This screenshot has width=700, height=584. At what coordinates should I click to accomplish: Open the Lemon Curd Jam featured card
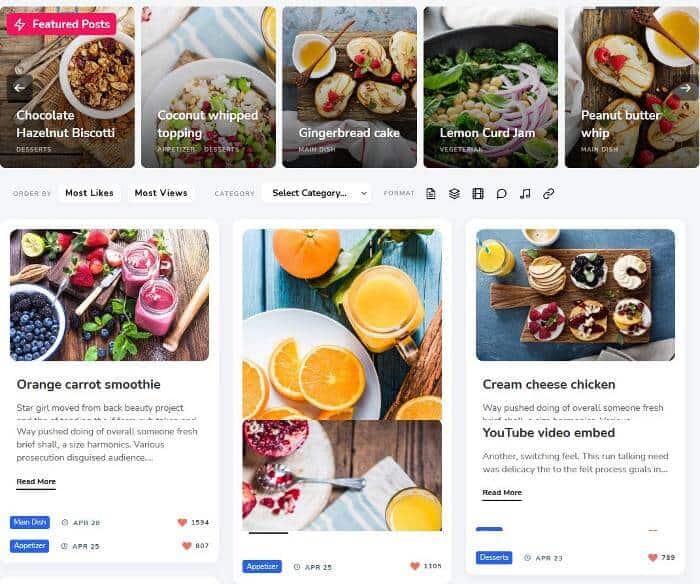491,88
